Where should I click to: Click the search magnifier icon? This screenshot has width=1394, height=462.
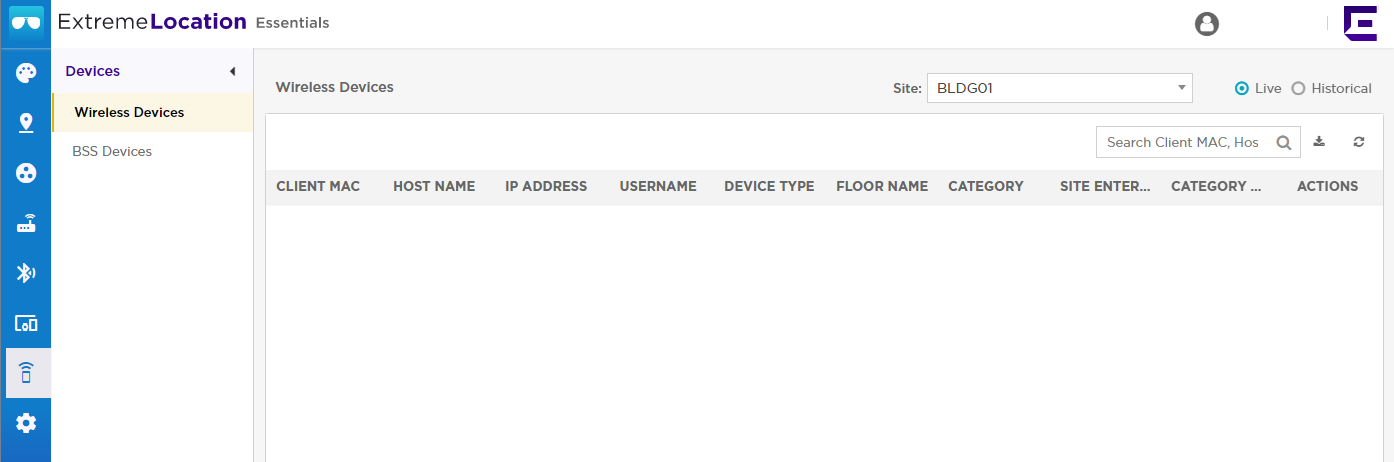(1284, 143)
